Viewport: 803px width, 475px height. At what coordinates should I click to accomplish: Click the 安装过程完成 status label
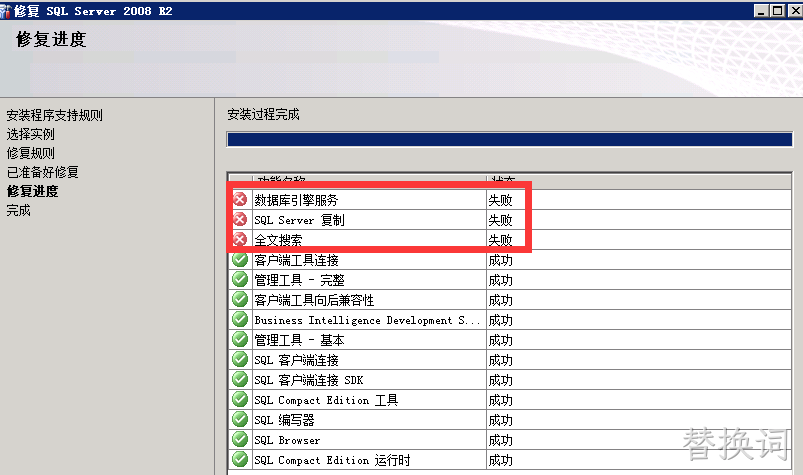coord(263,114)
